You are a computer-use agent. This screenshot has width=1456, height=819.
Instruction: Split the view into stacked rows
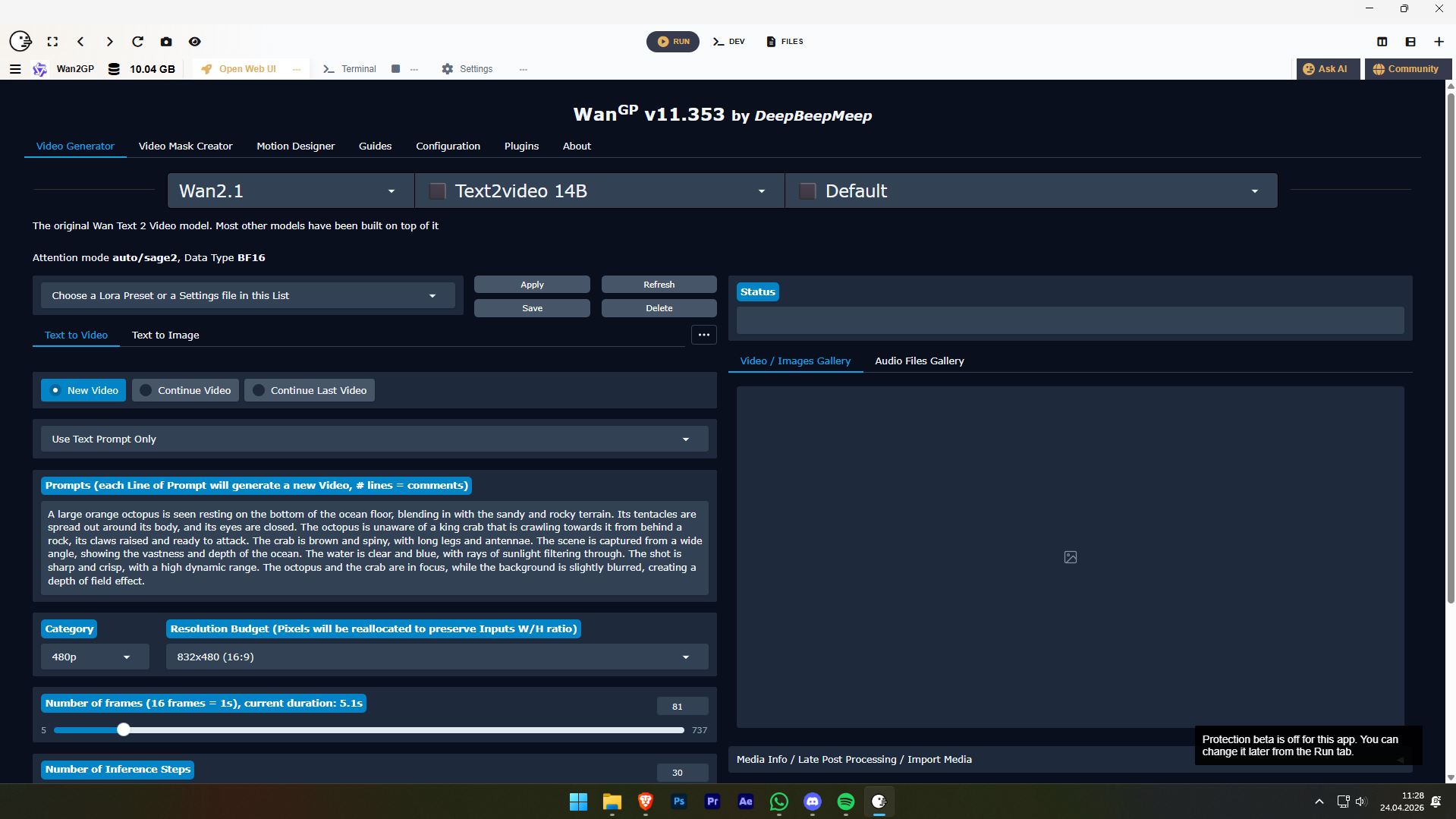click(x=1410, y=42)
